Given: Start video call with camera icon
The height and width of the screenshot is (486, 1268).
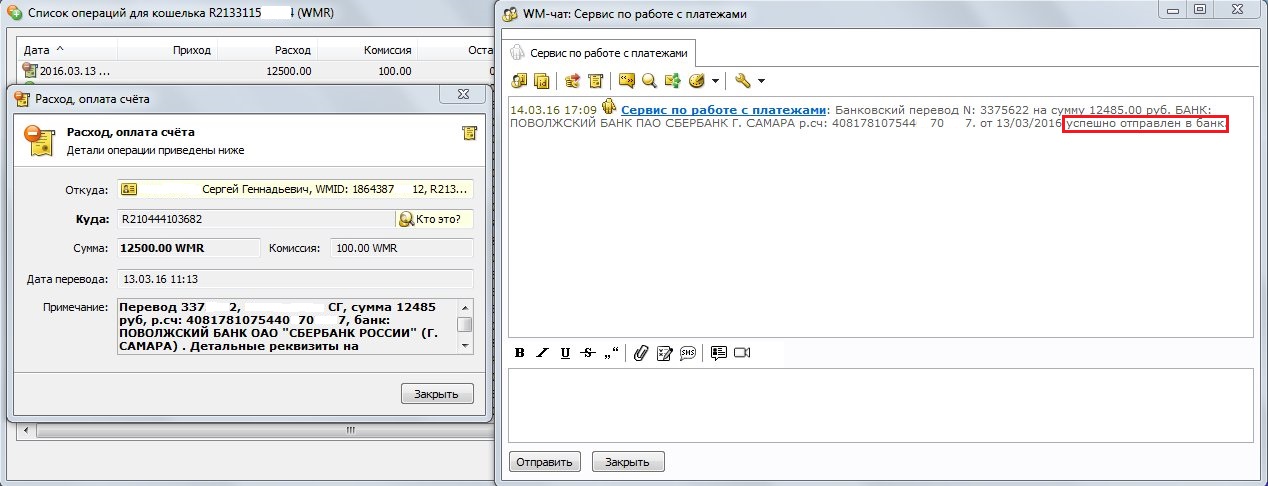Looking at the screenshot, I should tap(742, 352).
